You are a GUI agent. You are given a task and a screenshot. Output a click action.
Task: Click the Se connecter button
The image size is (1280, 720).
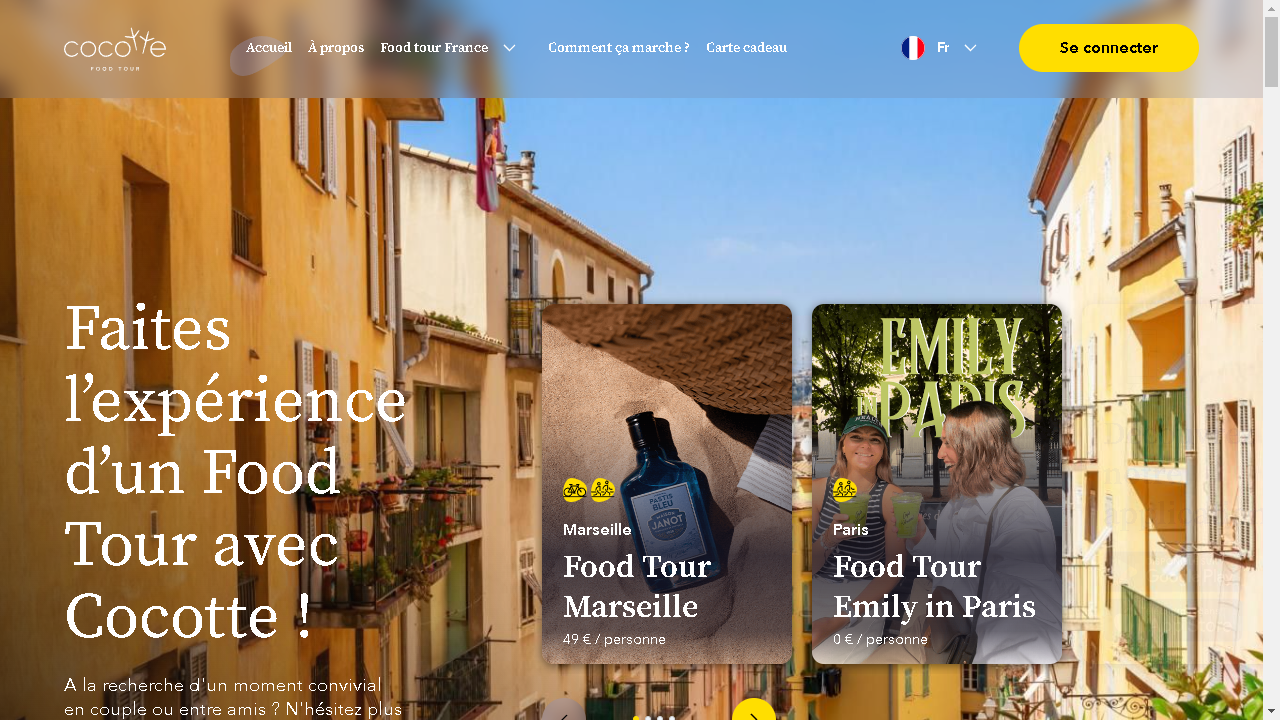1109,48
